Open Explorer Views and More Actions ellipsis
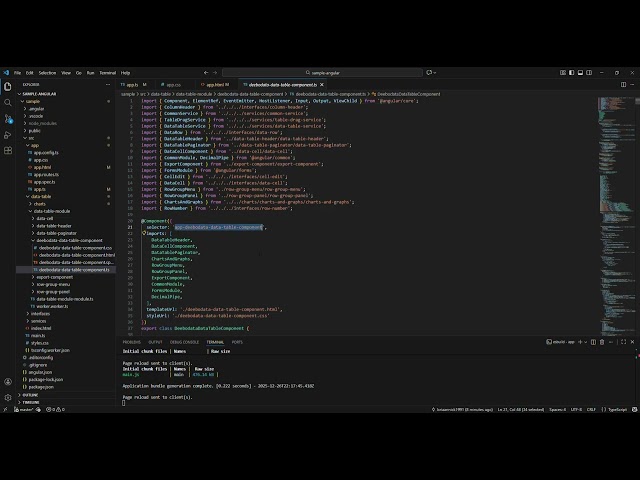 click(x=108, y=84)
